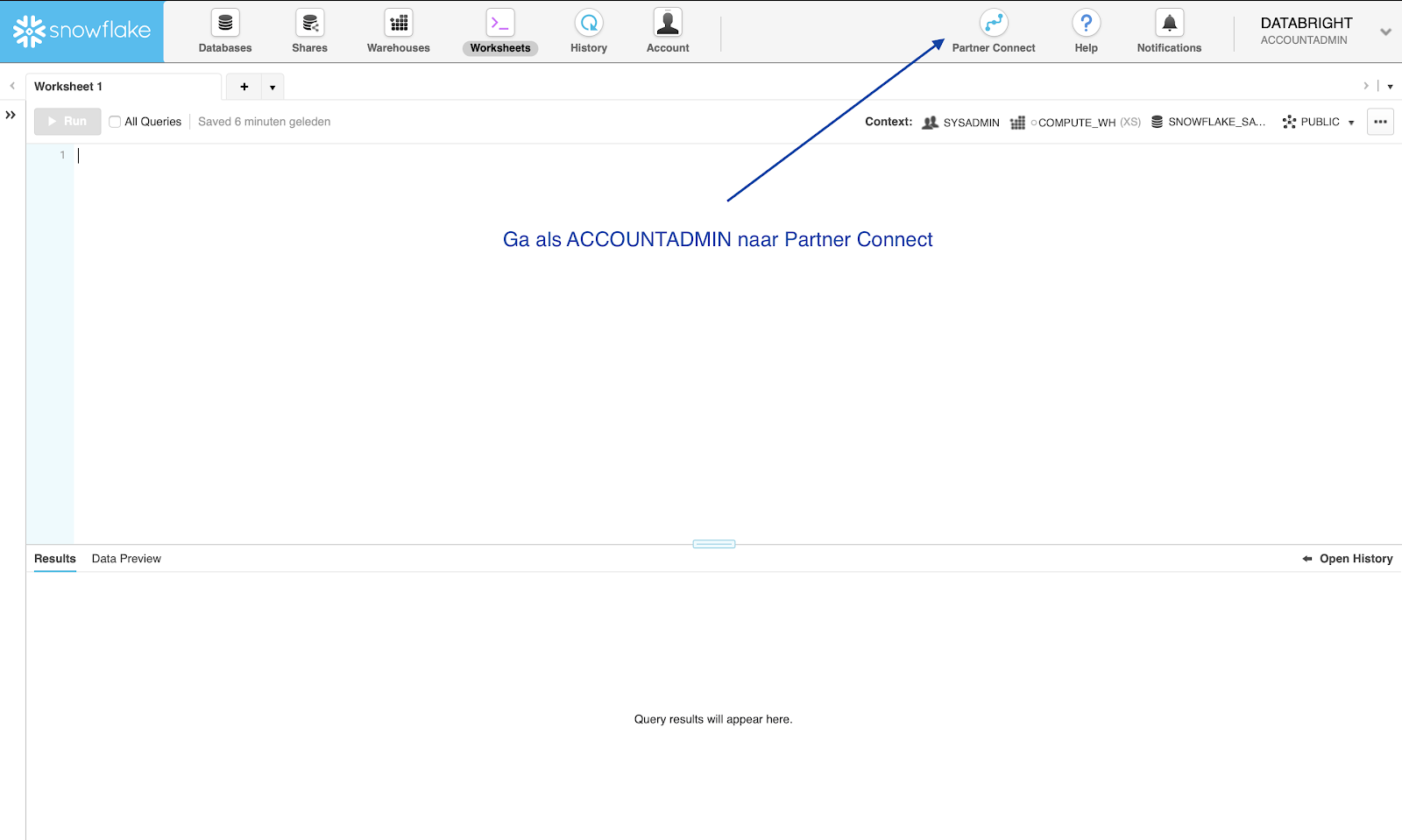Open the Partner Connect icon

point(994,23)
